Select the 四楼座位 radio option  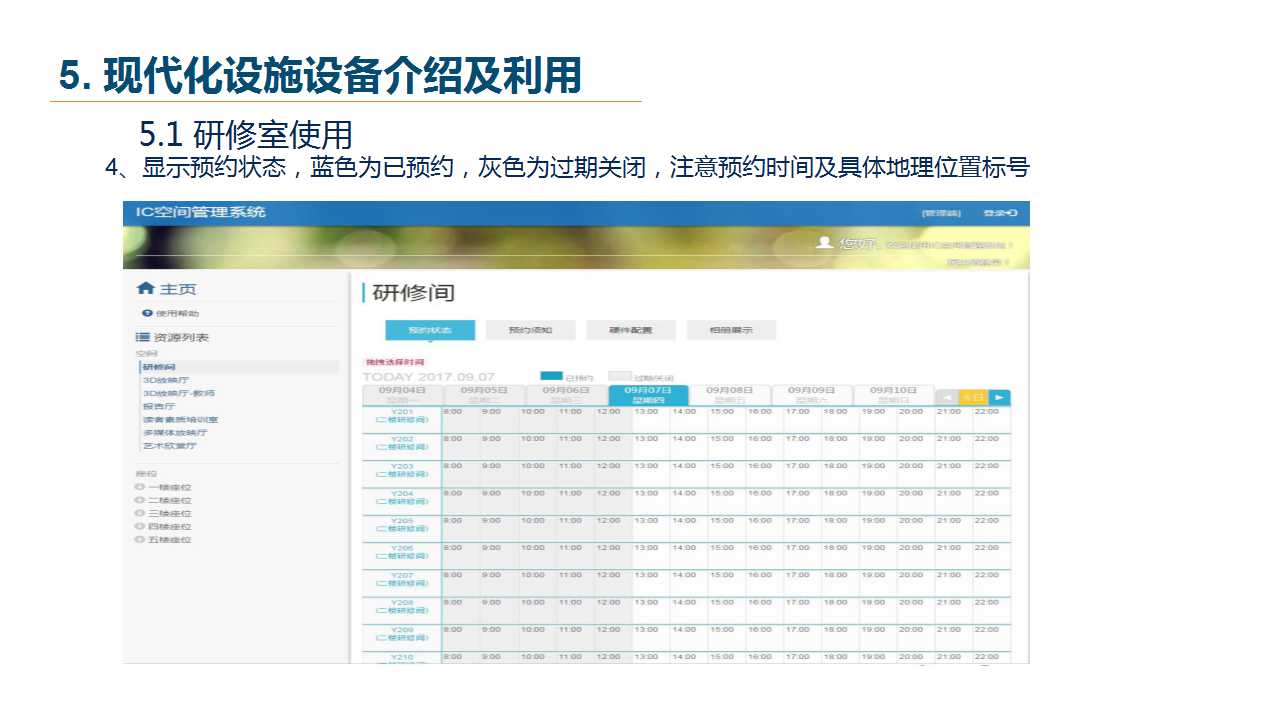click(x=140, y=526)
